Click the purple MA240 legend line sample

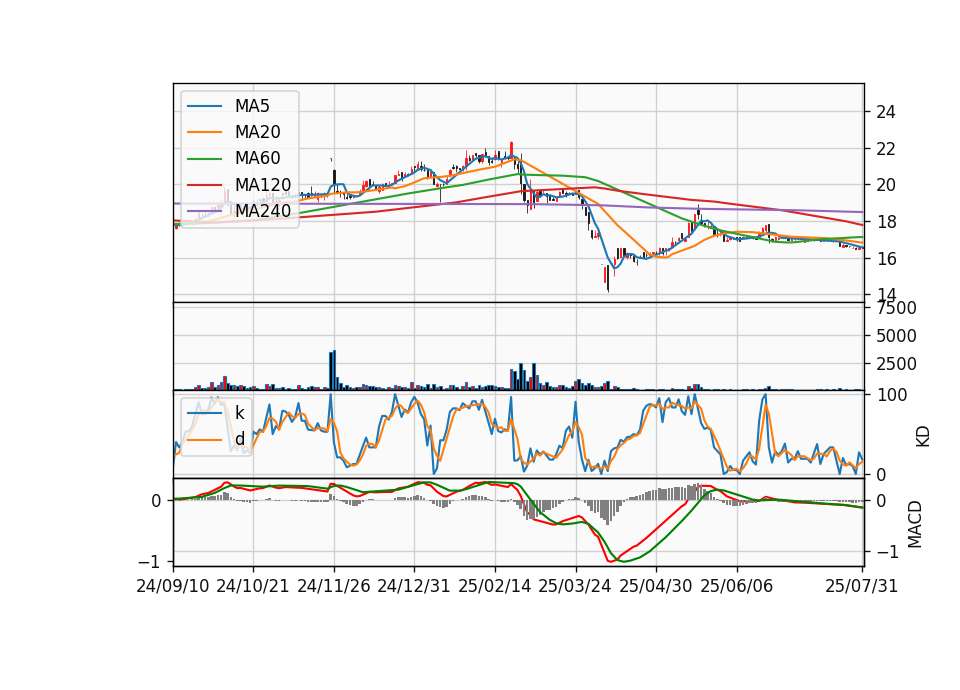204,211
